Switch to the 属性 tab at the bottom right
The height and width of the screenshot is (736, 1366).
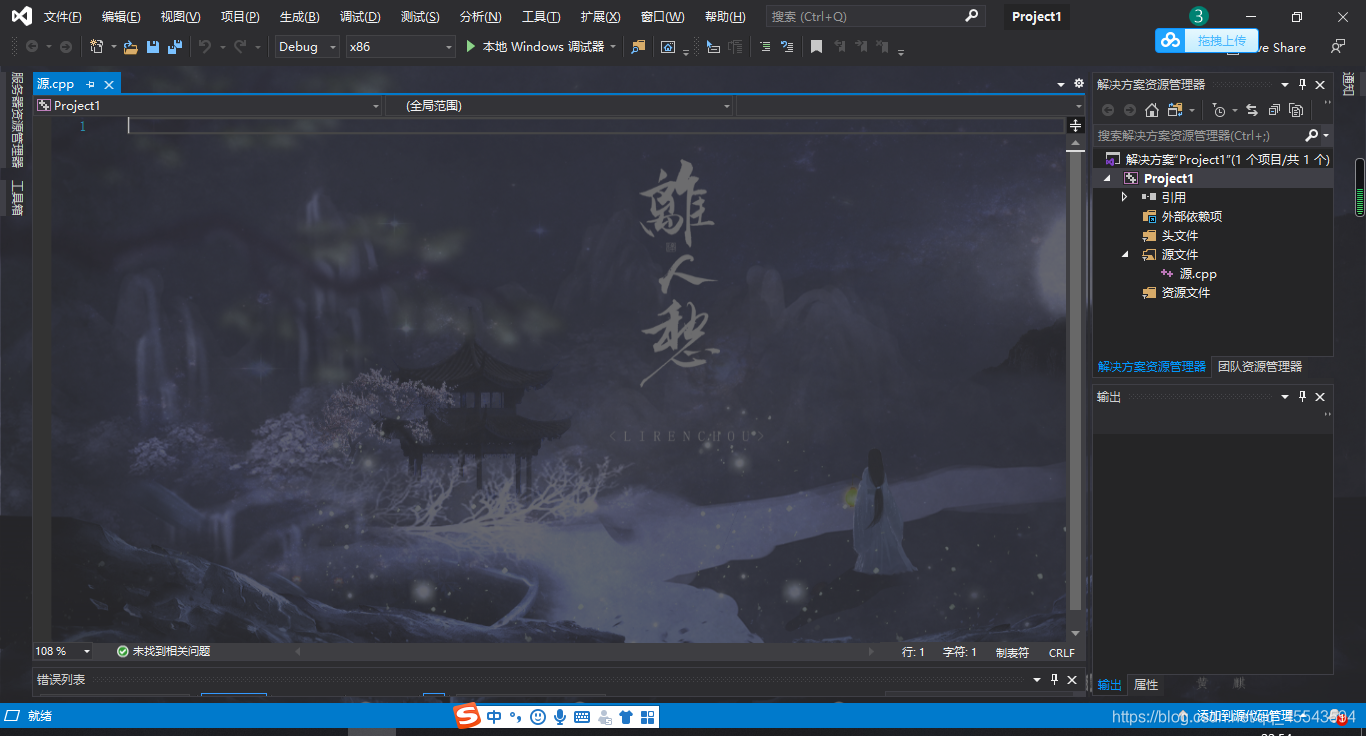point(1146,685)
